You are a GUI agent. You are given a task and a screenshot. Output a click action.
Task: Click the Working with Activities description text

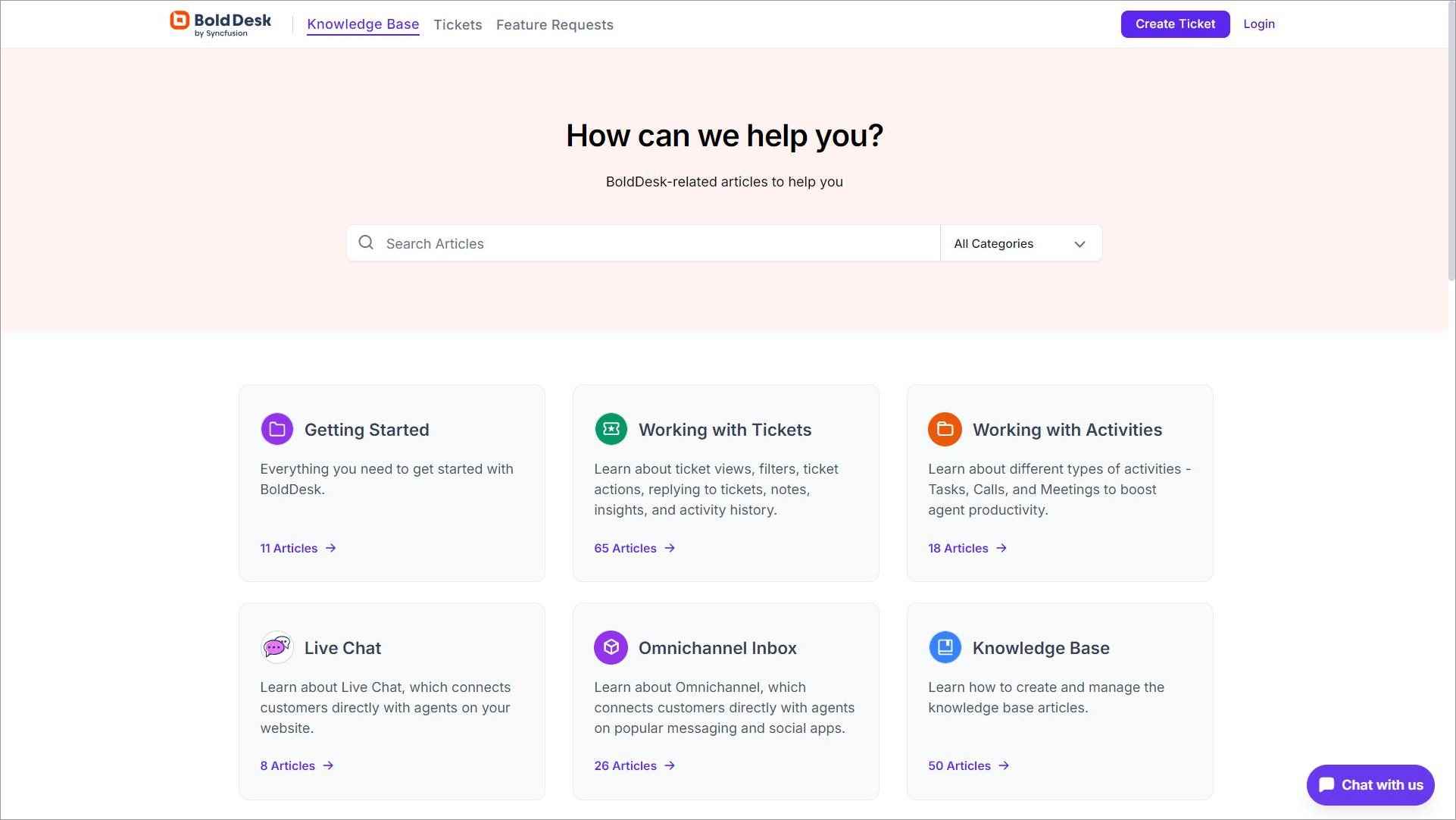tap(1059, 490)
